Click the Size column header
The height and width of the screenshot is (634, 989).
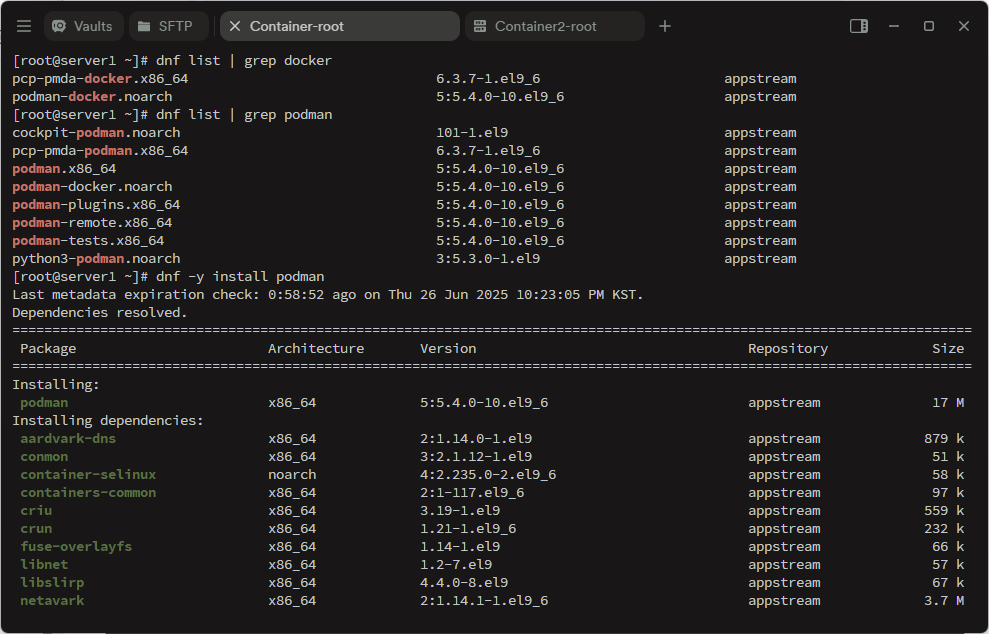pyautogui.click(x=948, y=348)
